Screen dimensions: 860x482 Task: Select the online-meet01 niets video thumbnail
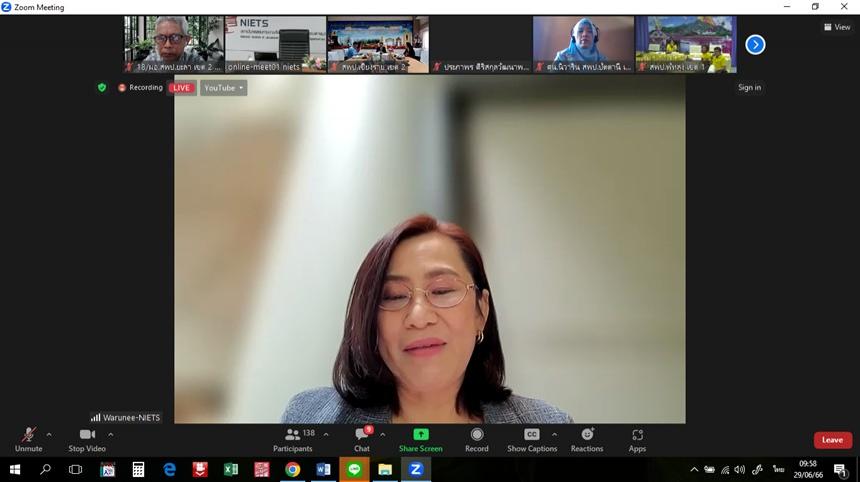[276, 44]
